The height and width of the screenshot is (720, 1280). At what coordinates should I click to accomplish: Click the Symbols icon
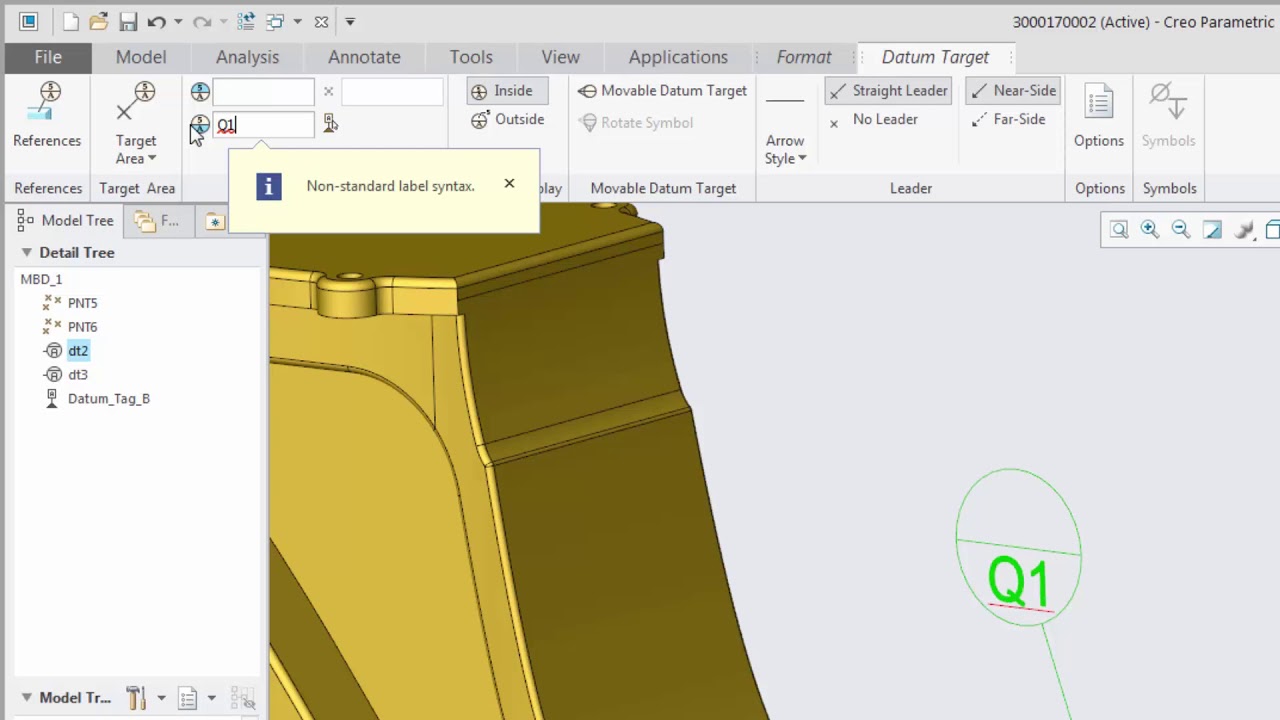pyautogui.click(x=1168, y=103)
